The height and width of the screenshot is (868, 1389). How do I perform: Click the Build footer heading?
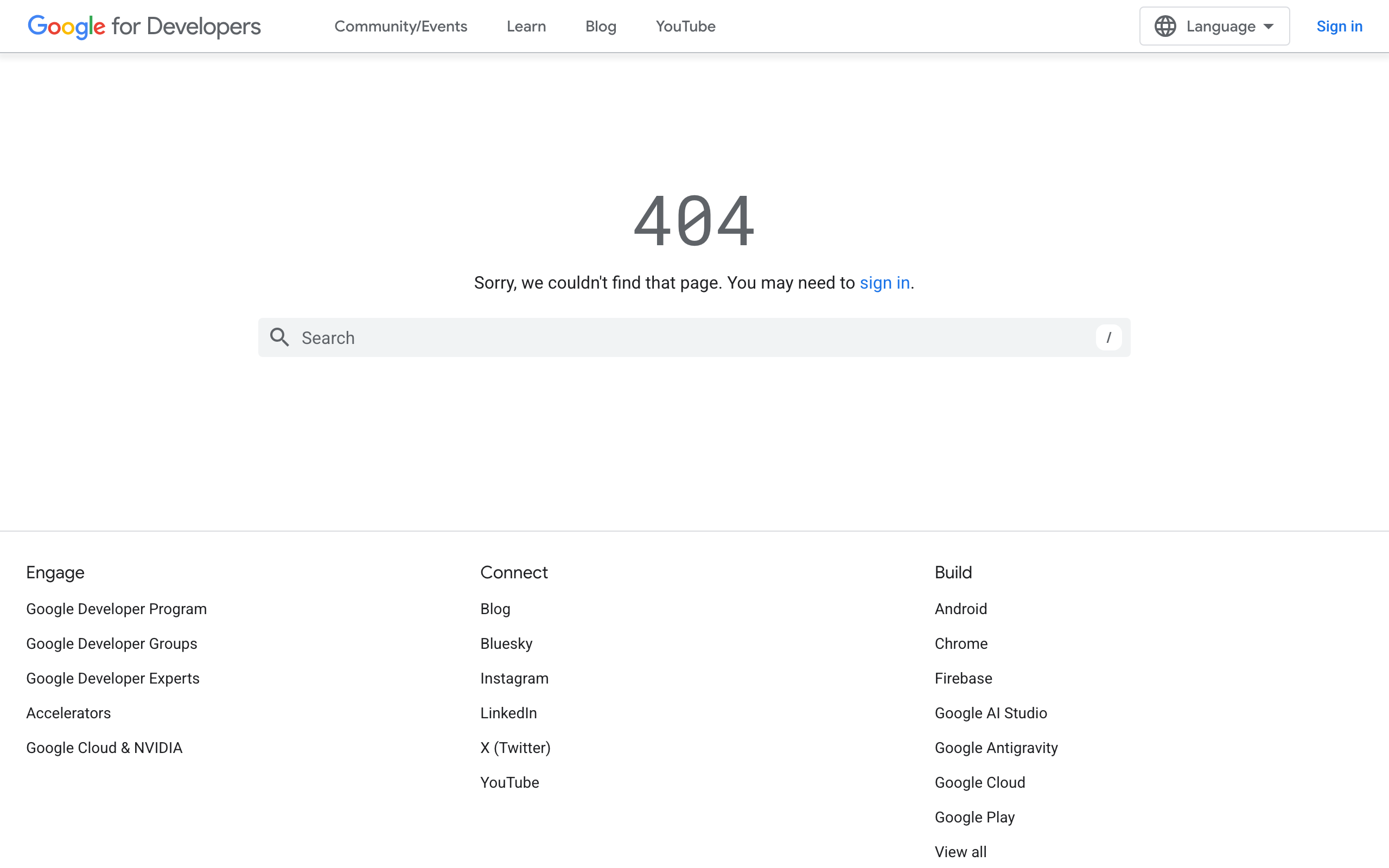point(953,573)
